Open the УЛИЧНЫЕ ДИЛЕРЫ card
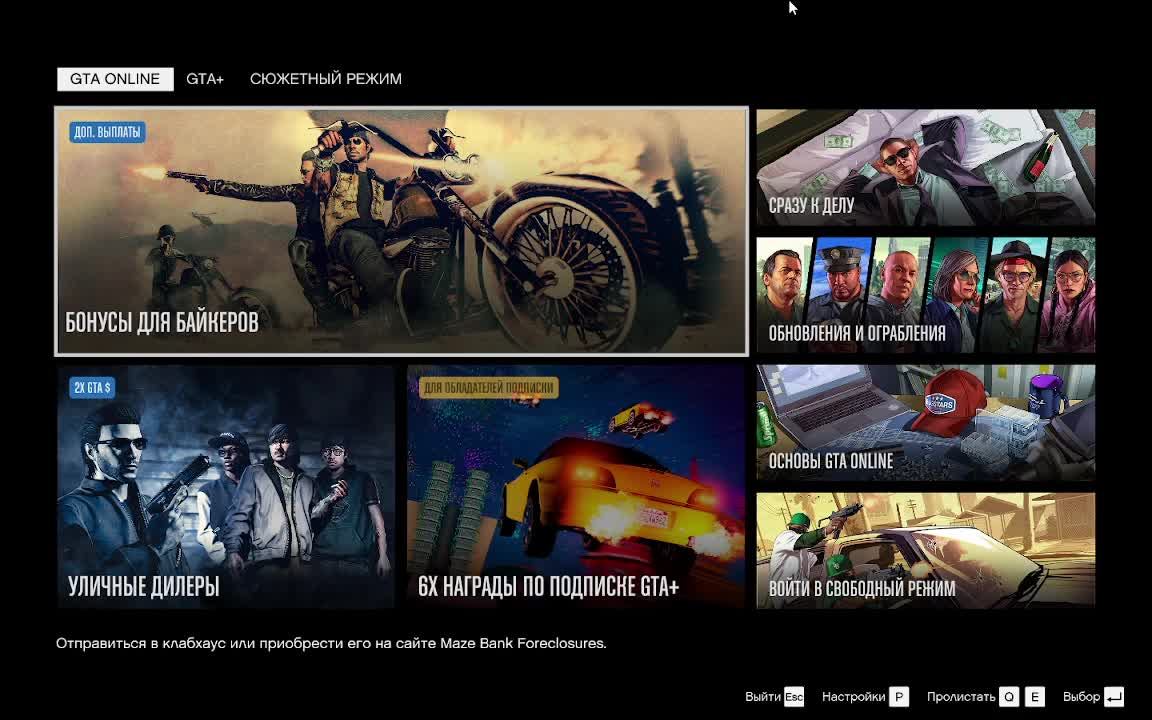 click(x=226, y=486)
